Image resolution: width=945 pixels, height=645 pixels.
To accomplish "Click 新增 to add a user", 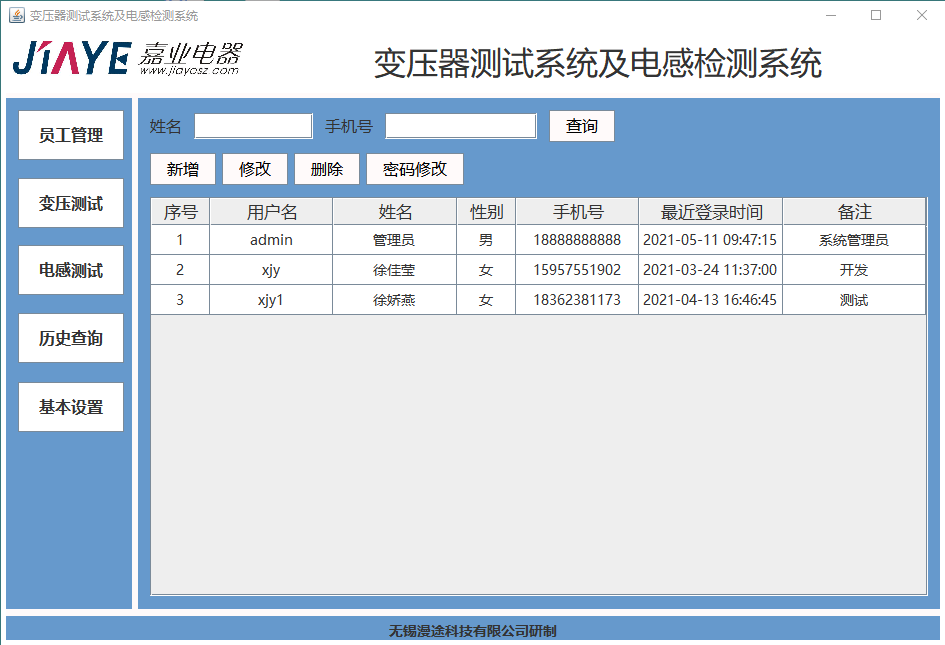I will [183, 169].
